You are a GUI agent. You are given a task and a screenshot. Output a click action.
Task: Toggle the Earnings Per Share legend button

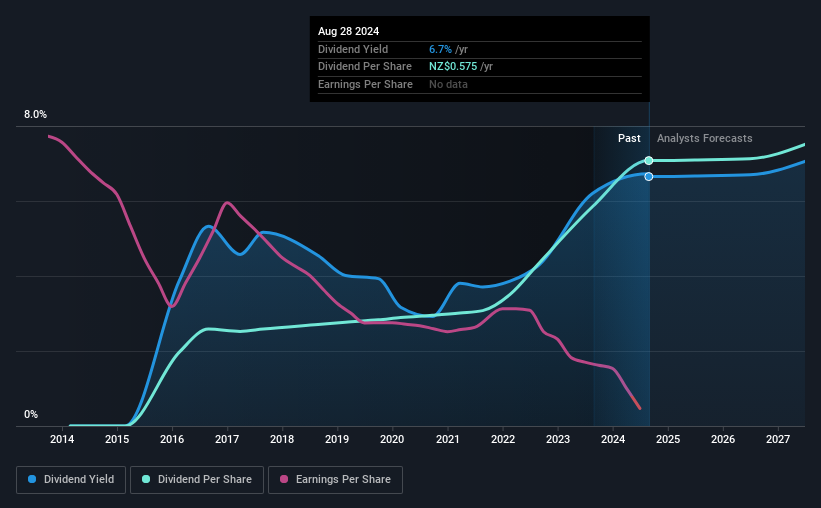[335, 480]
